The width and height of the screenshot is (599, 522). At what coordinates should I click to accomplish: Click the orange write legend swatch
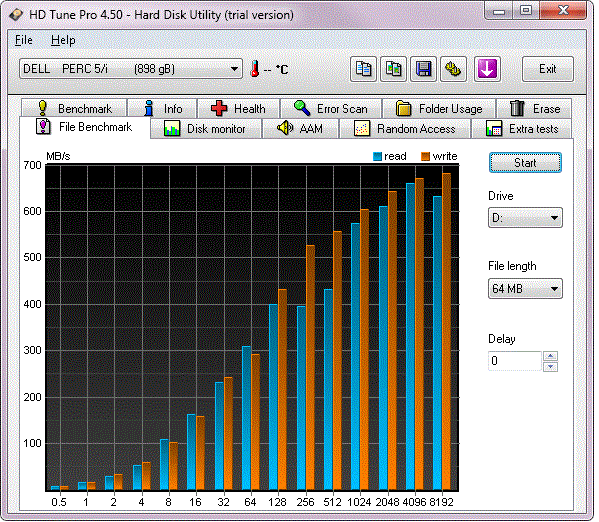(425, 156)
